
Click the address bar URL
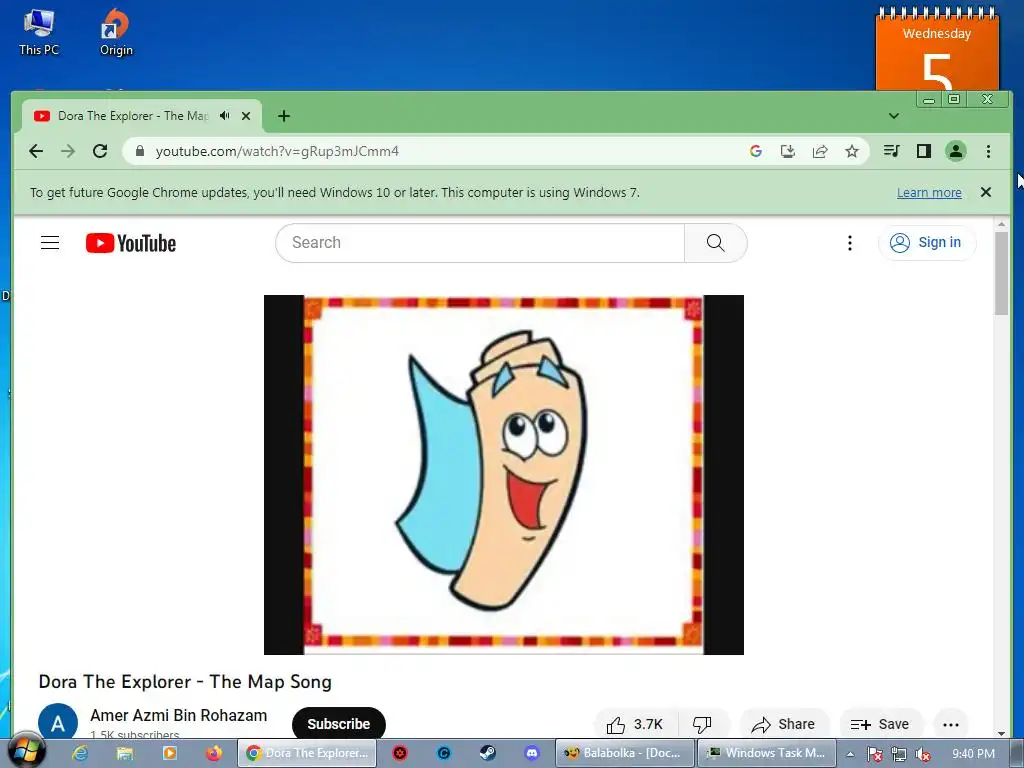point(277,152)
